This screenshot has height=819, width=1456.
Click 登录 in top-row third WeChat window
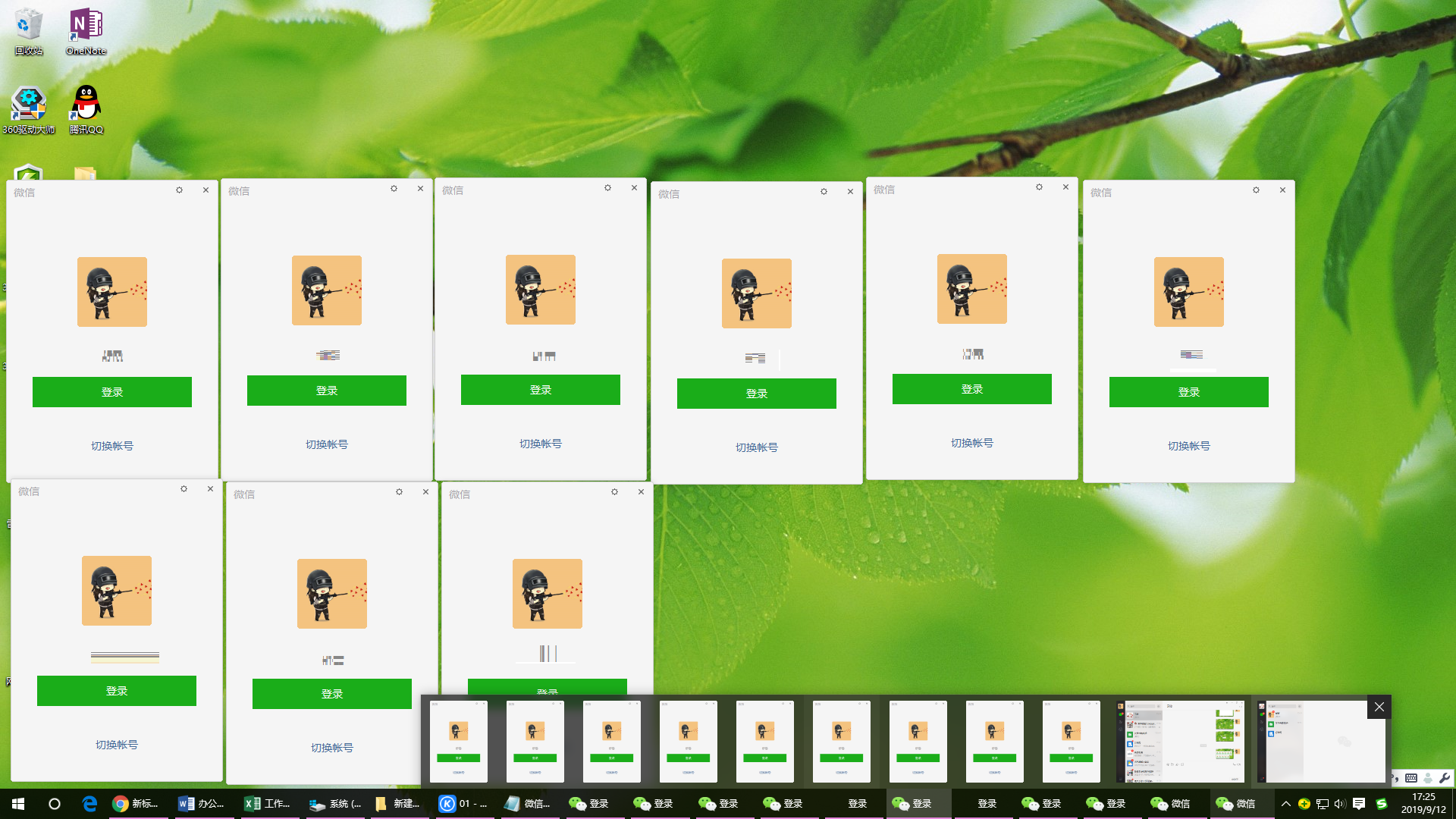541,390
